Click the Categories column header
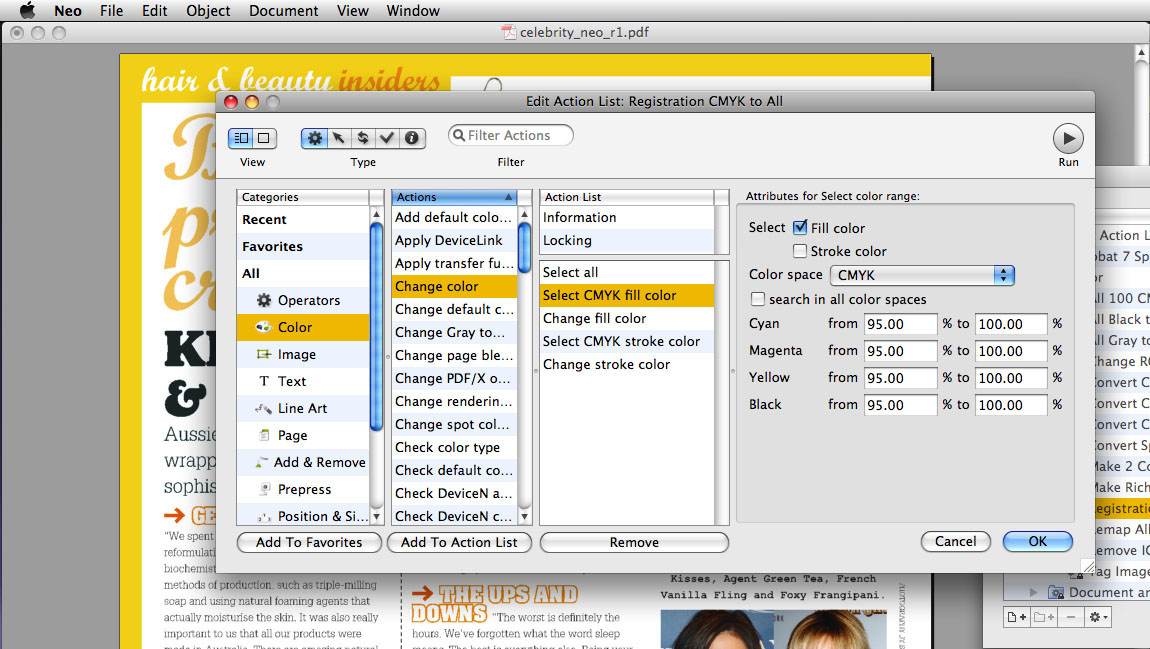Viewport: 1150px width, 649px height. (303, 197)
